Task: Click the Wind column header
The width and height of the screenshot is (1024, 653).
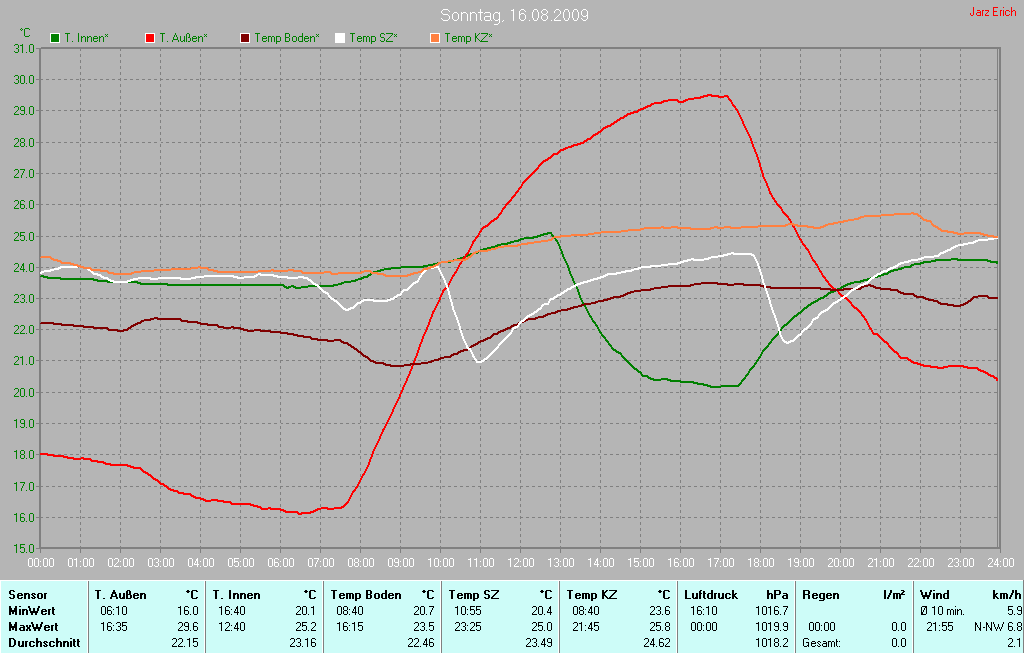Action: click(935, 595)
